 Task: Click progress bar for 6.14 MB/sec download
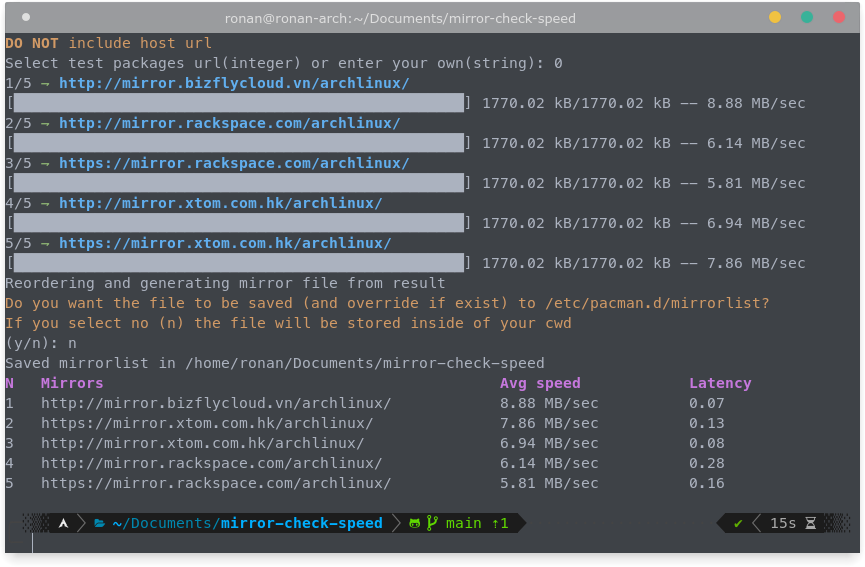[x=239, y=143]
